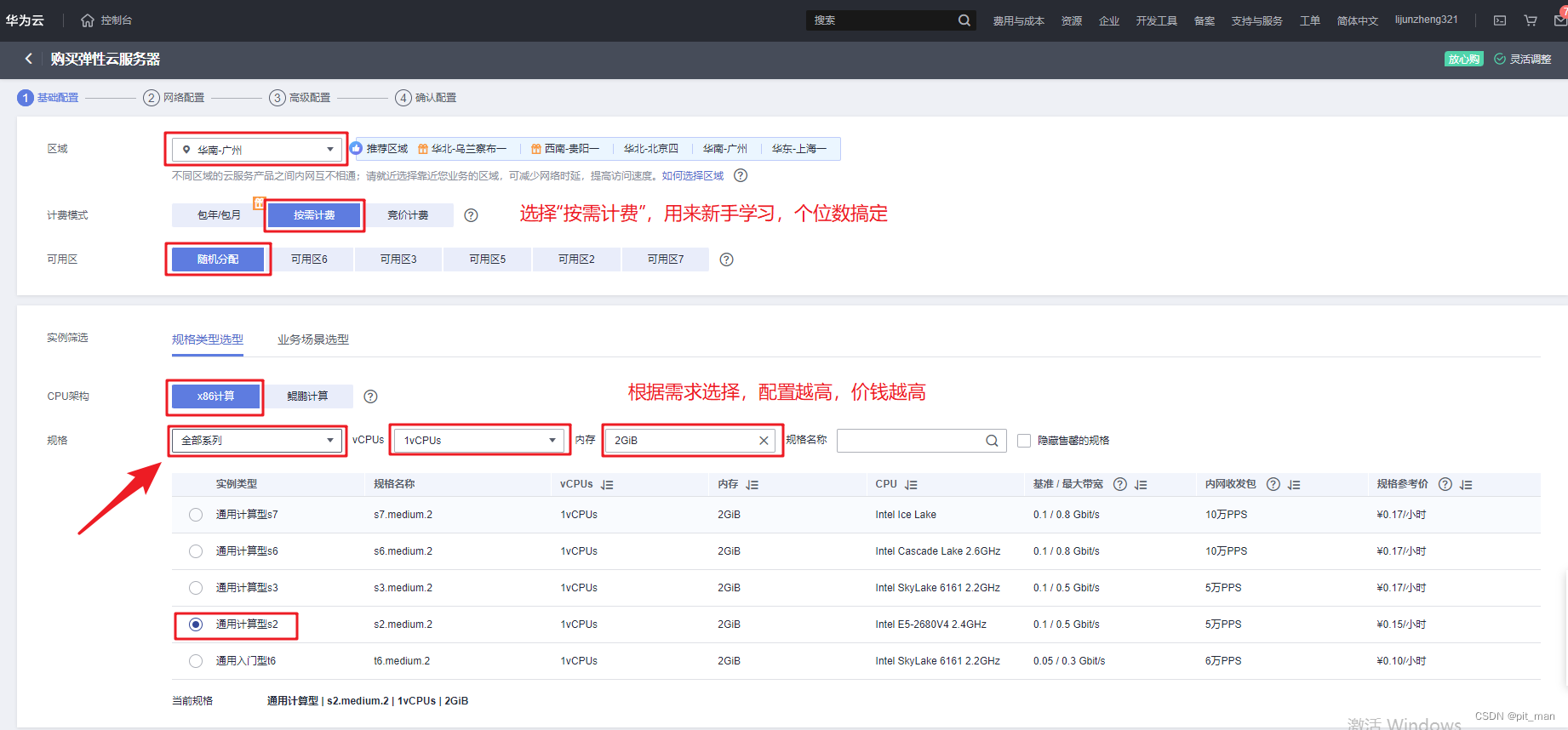Viewport: 1568px width, 730px height.
Task: Switch to the 业务场景选型 tab
Action: click(313, 339)
